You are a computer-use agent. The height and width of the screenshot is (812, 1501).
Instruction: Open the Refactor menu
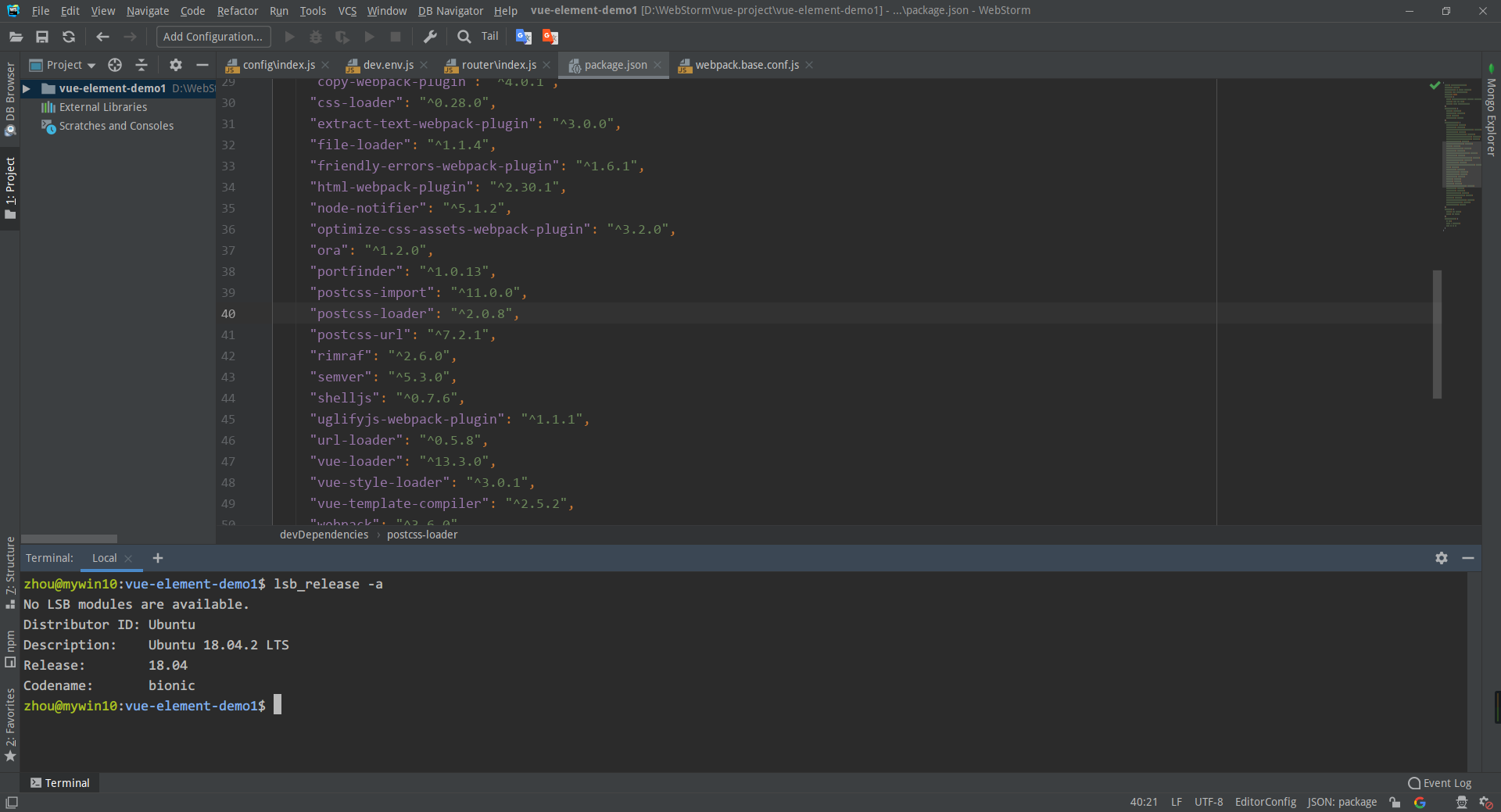(x=237, y=10)
